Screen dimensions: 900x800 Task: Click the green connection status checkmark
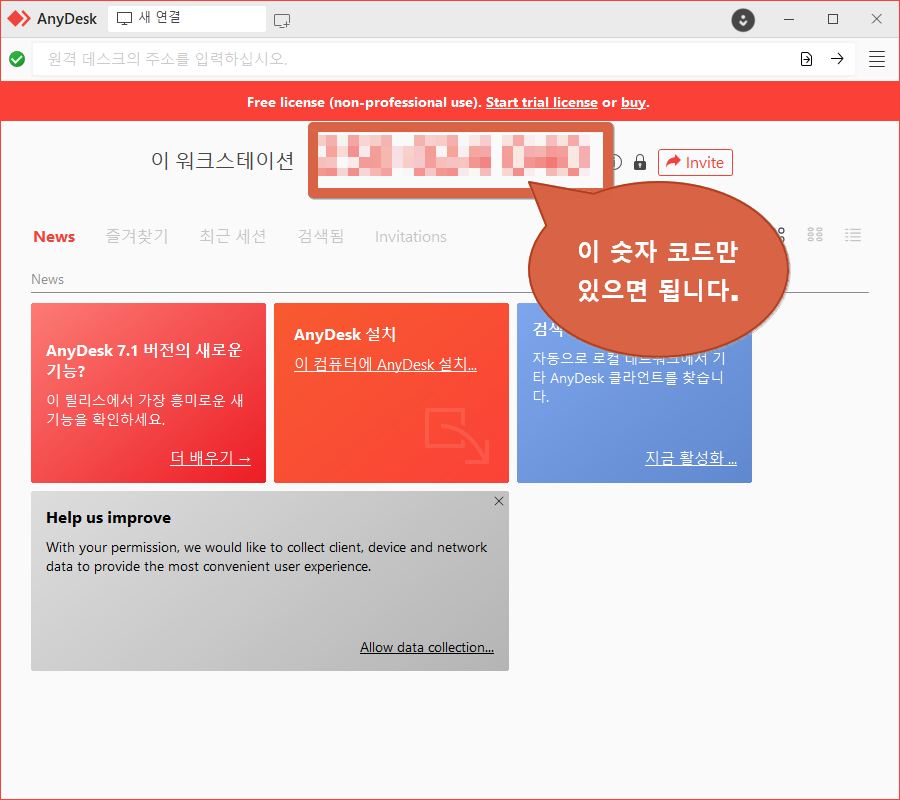pyautogui.click(x=17, y=59)
